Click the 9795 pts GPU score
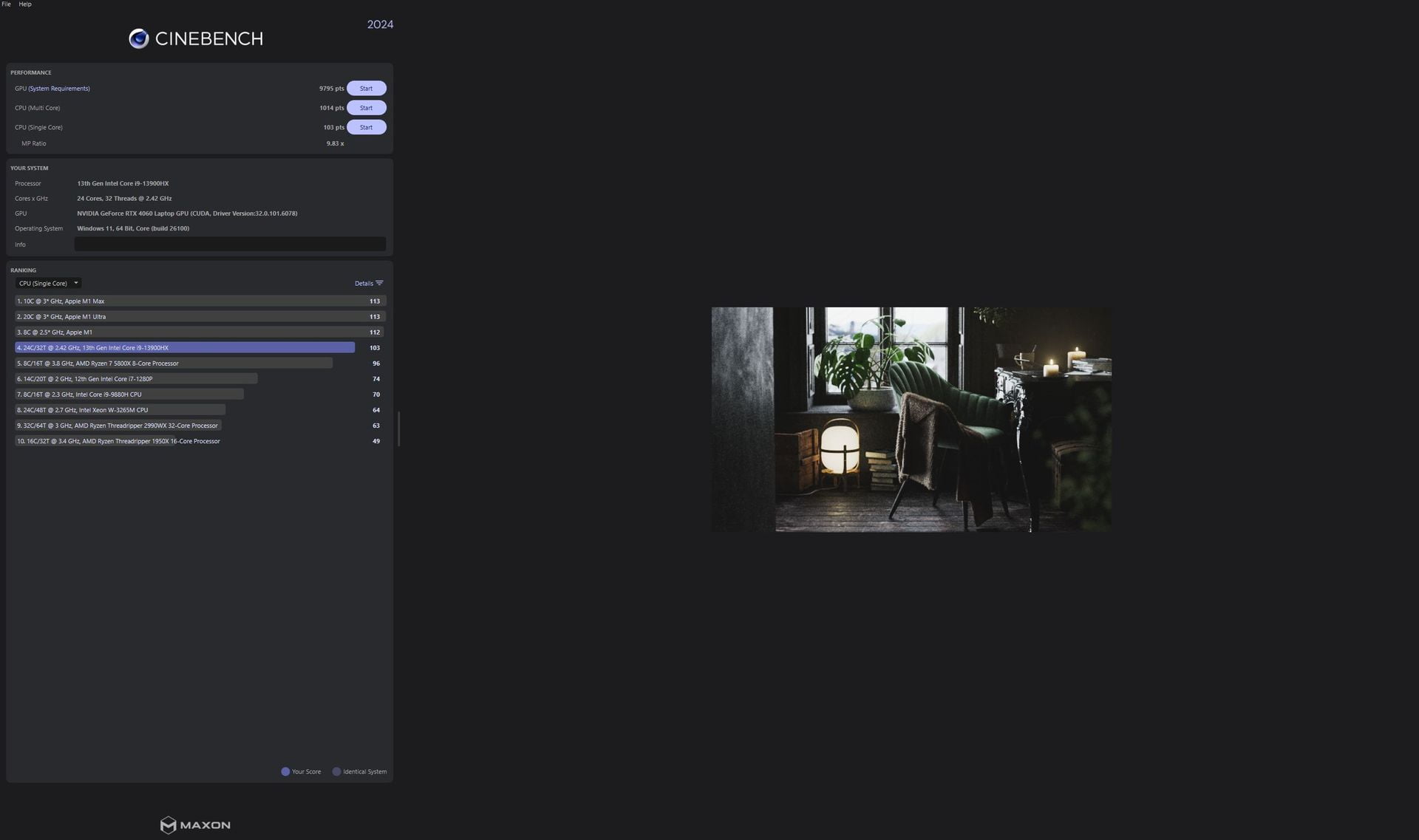Screen dimensions: 1419x840 [x=332, y=89]
